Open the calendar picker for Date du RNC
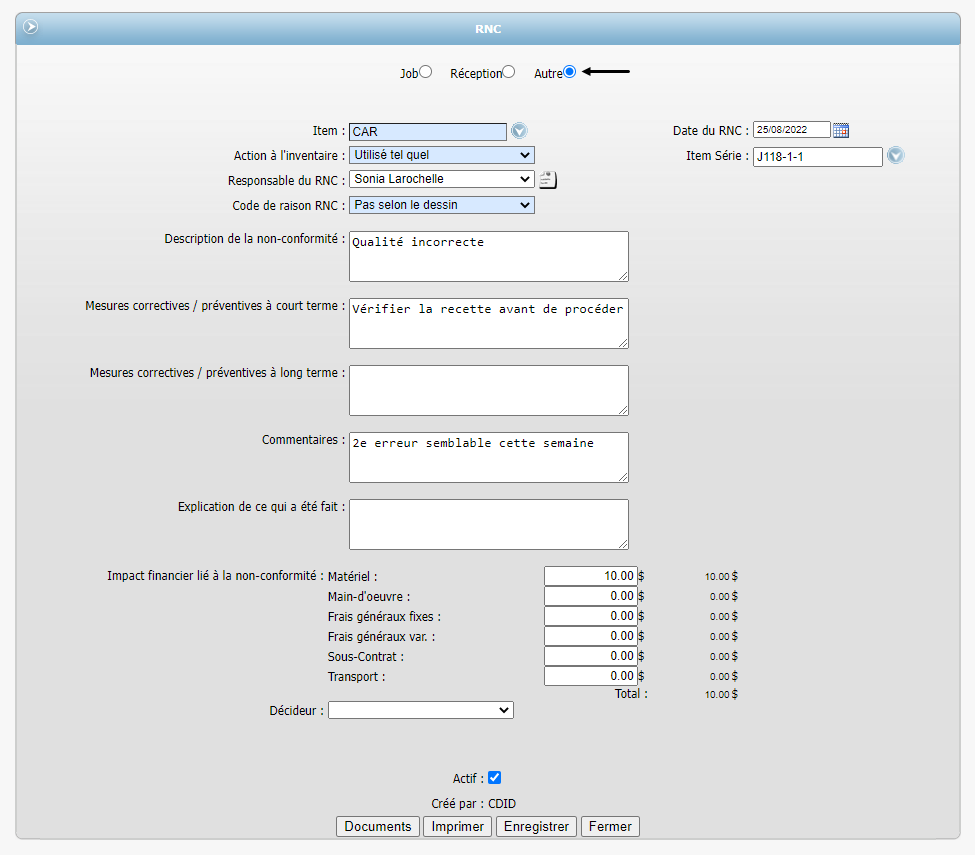 point(841,130)
